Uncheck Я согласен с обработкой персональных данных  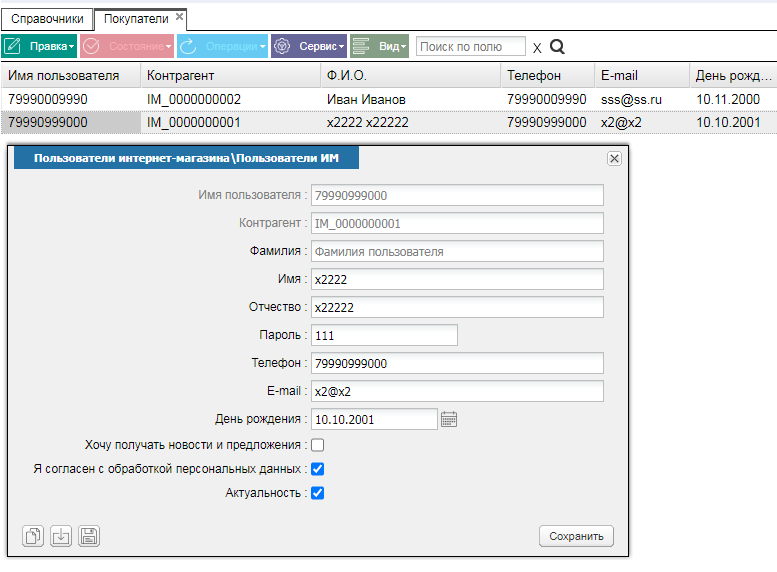click(x=318, y=469)
